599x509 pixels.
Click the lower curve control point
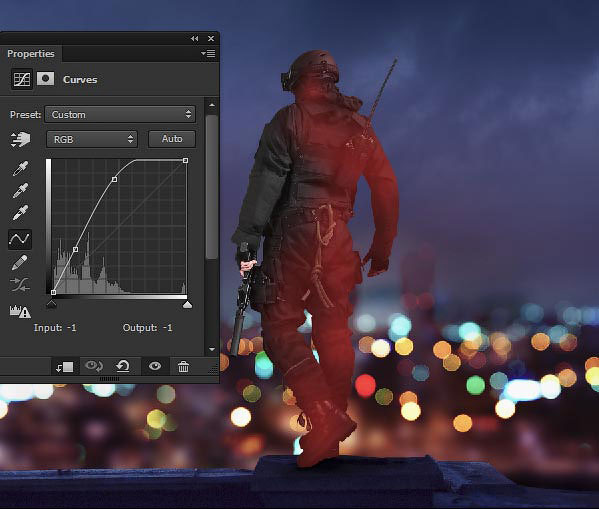coord(75,250)
